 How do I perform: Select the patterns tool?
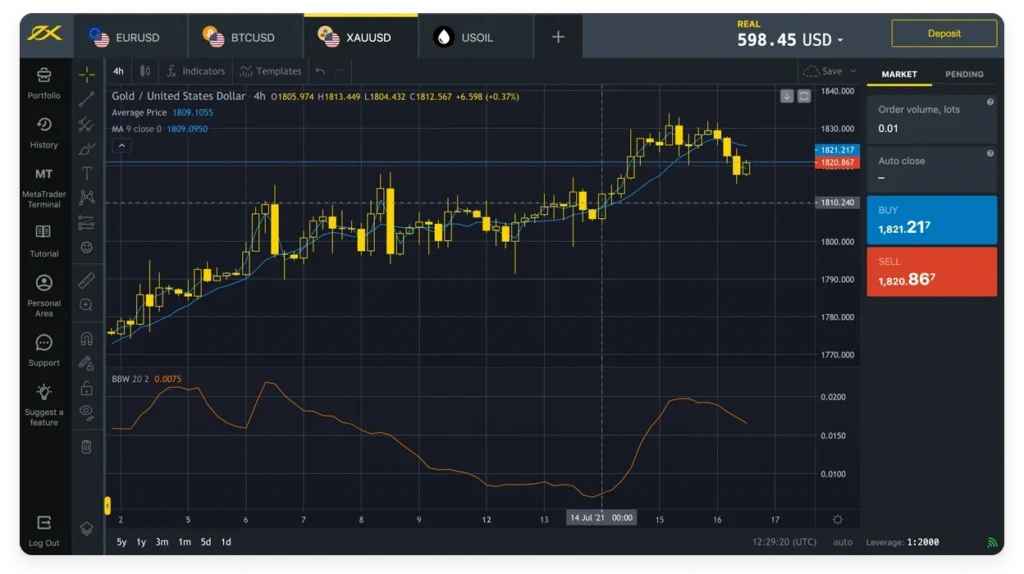coord(86,197)
